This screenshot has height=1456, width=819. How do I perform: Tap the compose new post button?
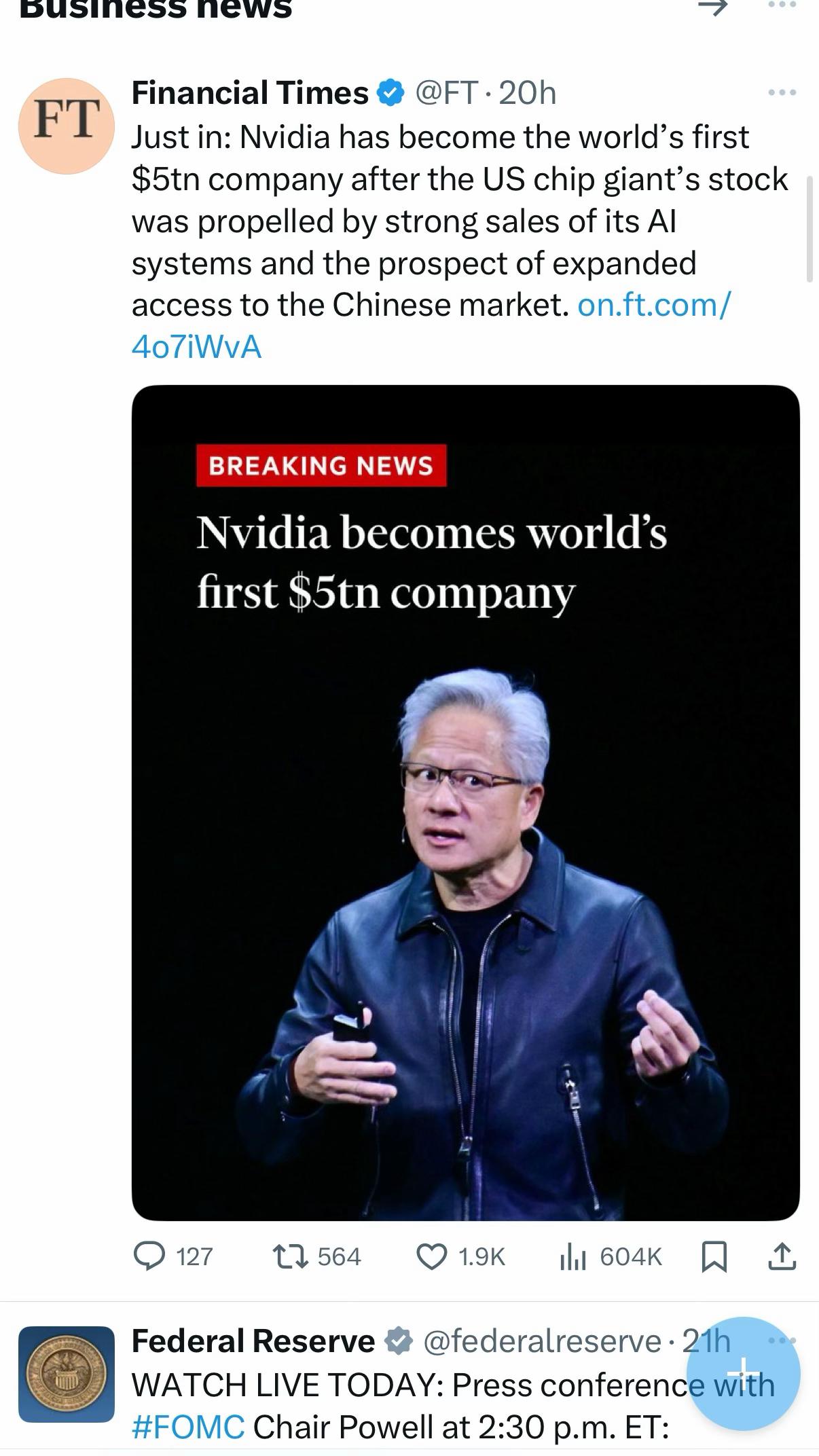pyautogui.click(x=744, y=1373)
